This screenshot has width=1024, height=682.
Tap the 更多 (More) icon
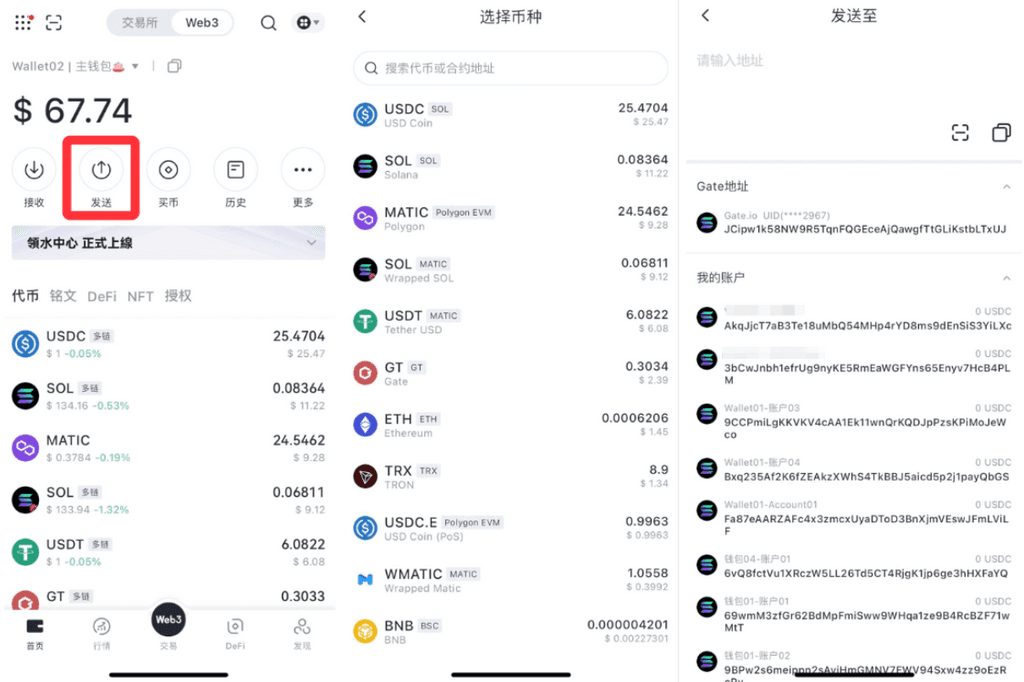coord(302,171)
